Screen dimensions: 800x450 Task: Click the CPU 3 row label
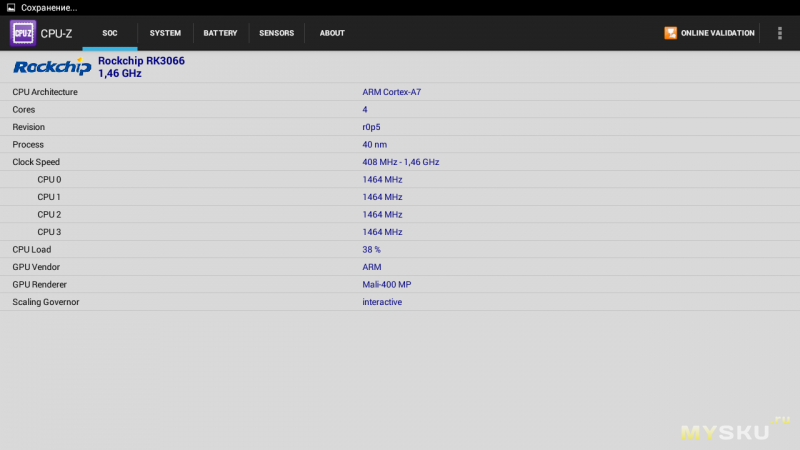point(49,232)
